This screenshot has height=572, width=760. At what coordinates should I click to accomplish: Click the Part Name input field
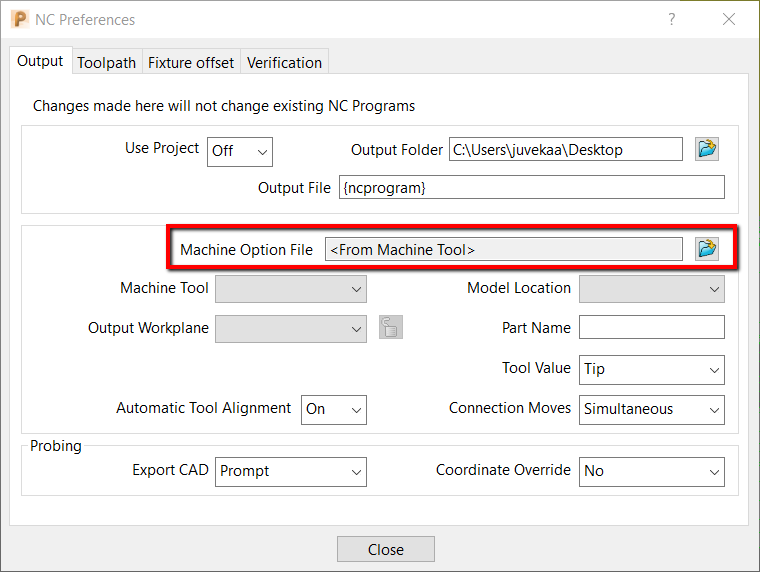(652, 328)
